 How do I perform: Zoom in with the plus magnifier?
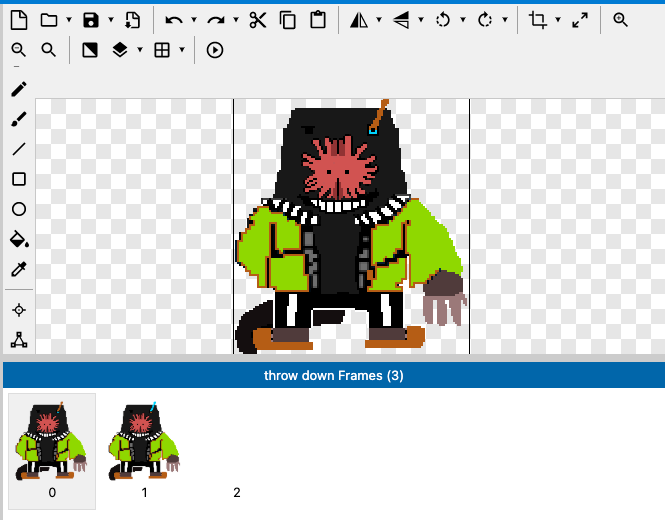tap(620, 20)
